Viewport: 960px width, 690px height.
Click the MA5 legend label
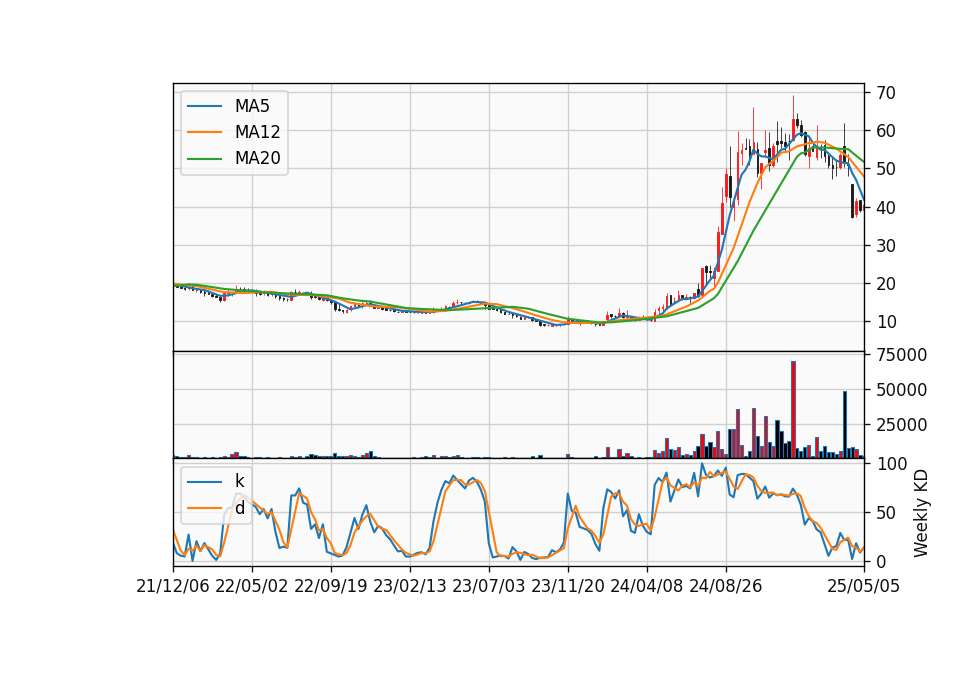click(x=252, y=106)
